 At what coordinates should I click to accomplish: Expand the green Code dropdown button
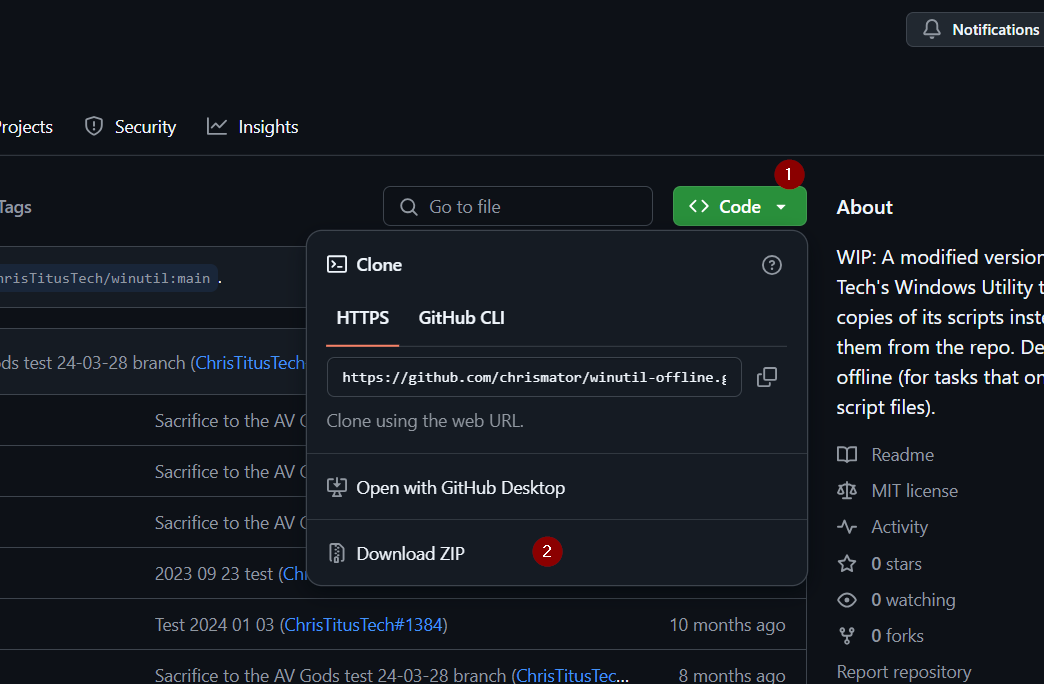click(740, 206)
